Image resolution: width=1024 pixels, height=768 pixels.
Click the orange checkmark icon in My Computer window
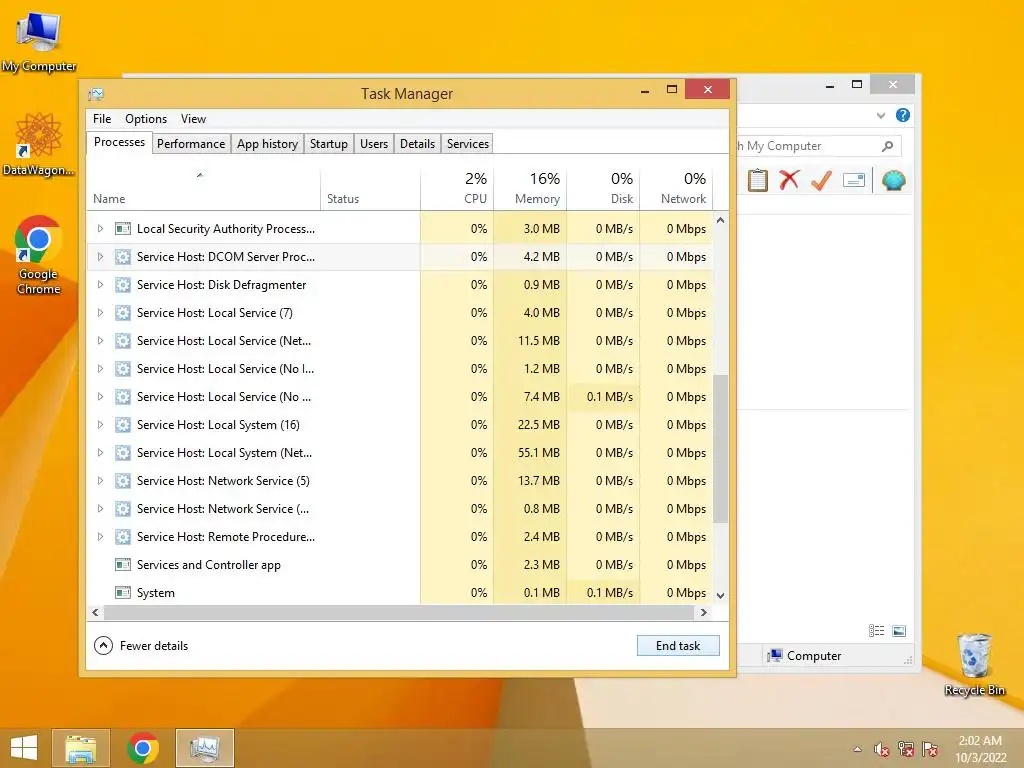point(821,180)
